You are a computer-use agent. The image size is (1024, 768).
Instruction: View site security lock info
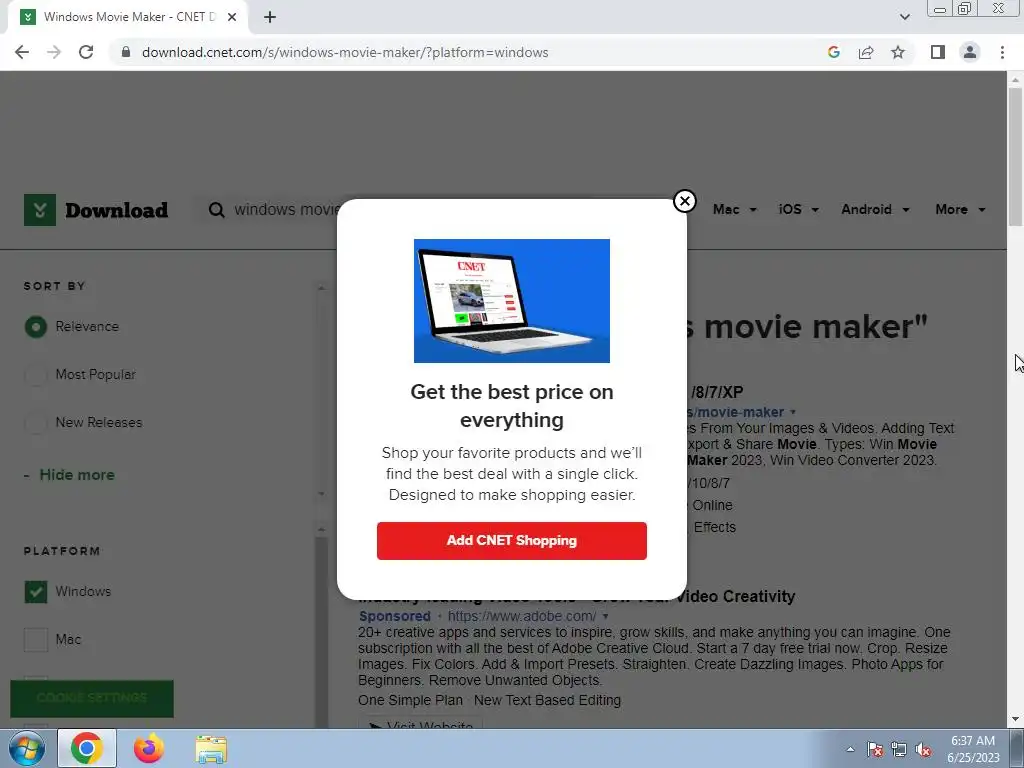pyautogui.click(x=126, y=52)
